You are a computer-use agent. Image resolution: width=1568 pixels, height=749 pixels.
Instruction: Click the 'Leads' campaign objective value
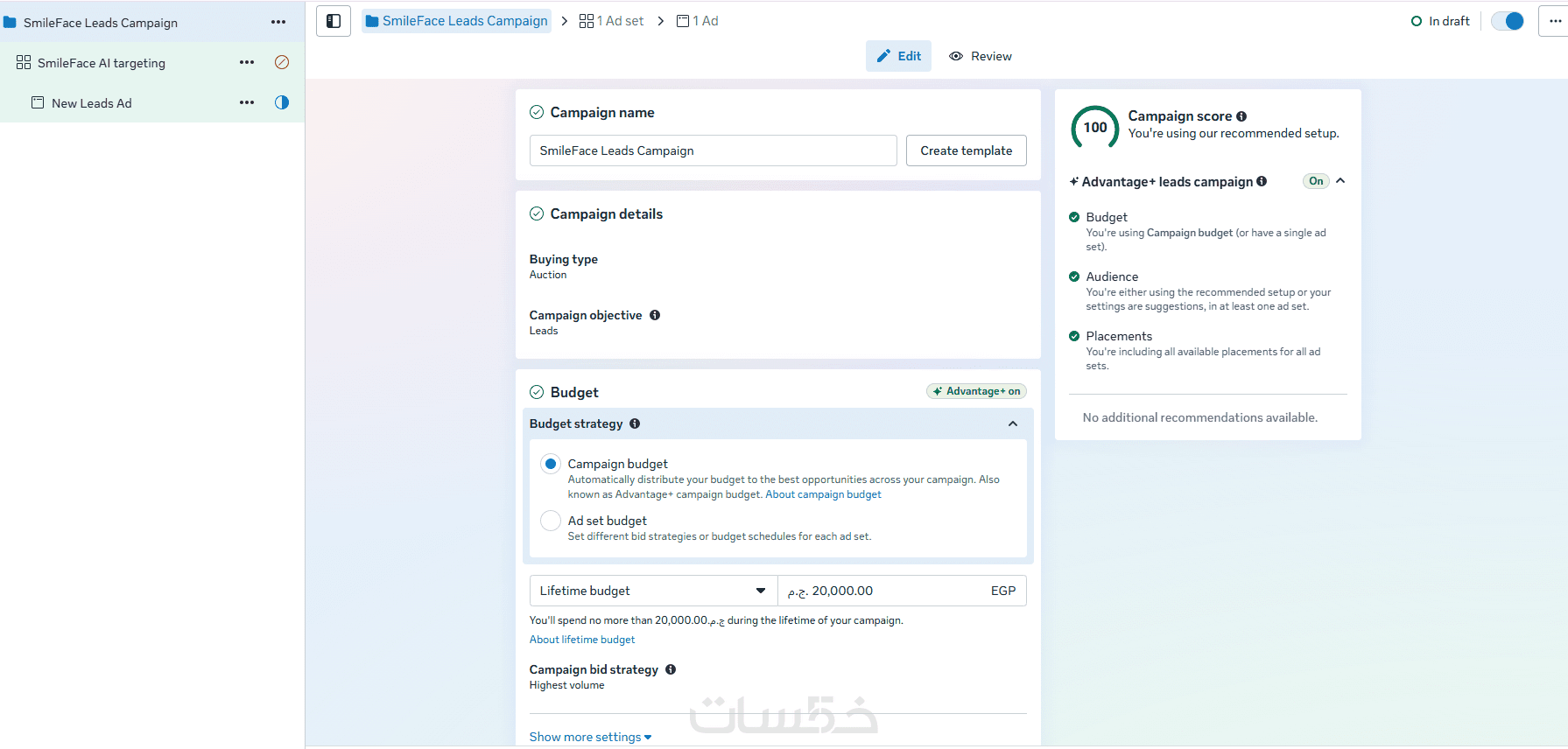pyautogui.click(x=544, y=331)
